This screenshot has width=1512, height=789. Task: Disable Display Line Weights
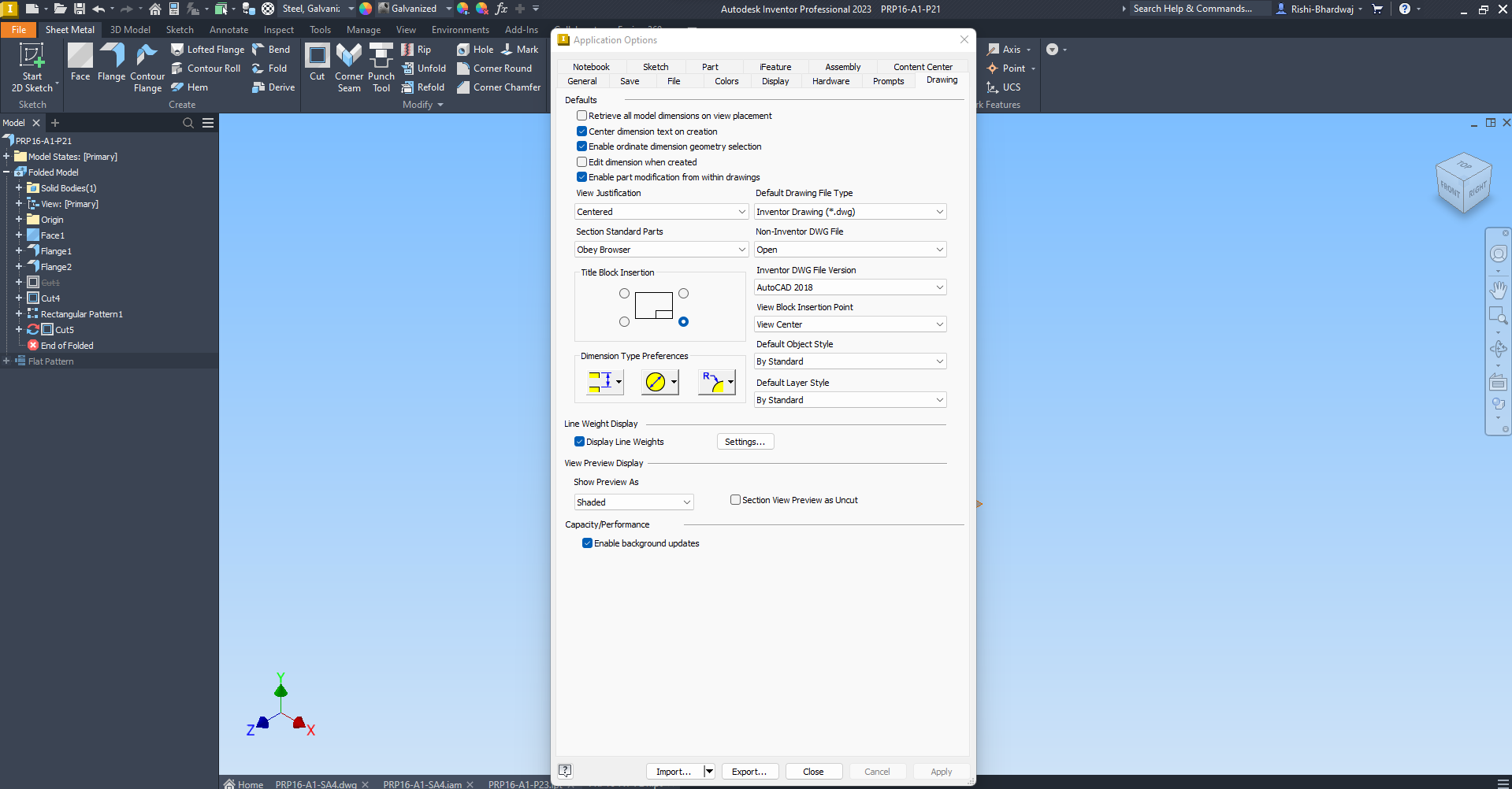pos(580,442)
